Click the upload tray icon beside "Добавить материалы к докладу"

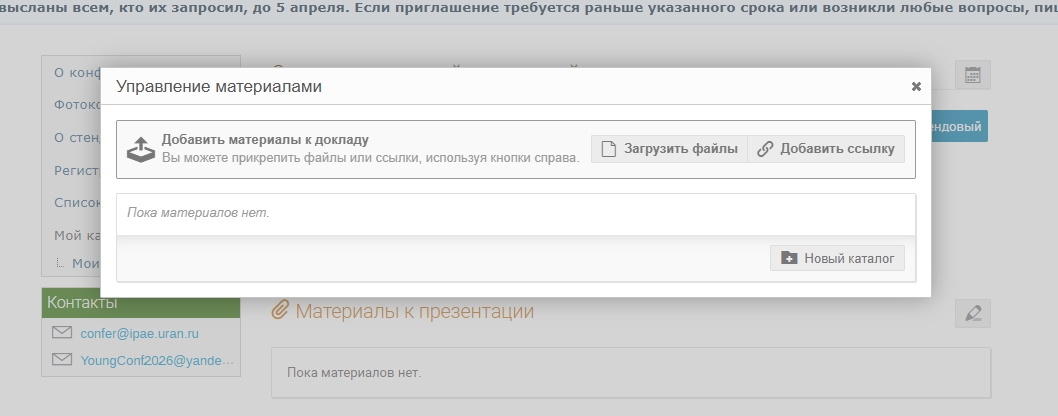[140, 150]
